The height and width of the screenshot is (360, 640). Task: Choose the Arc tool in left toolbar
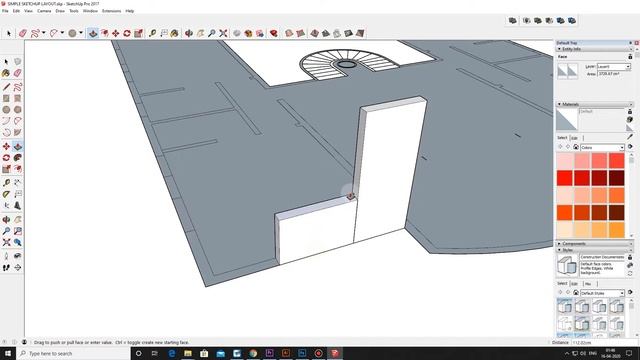point(6,121)
